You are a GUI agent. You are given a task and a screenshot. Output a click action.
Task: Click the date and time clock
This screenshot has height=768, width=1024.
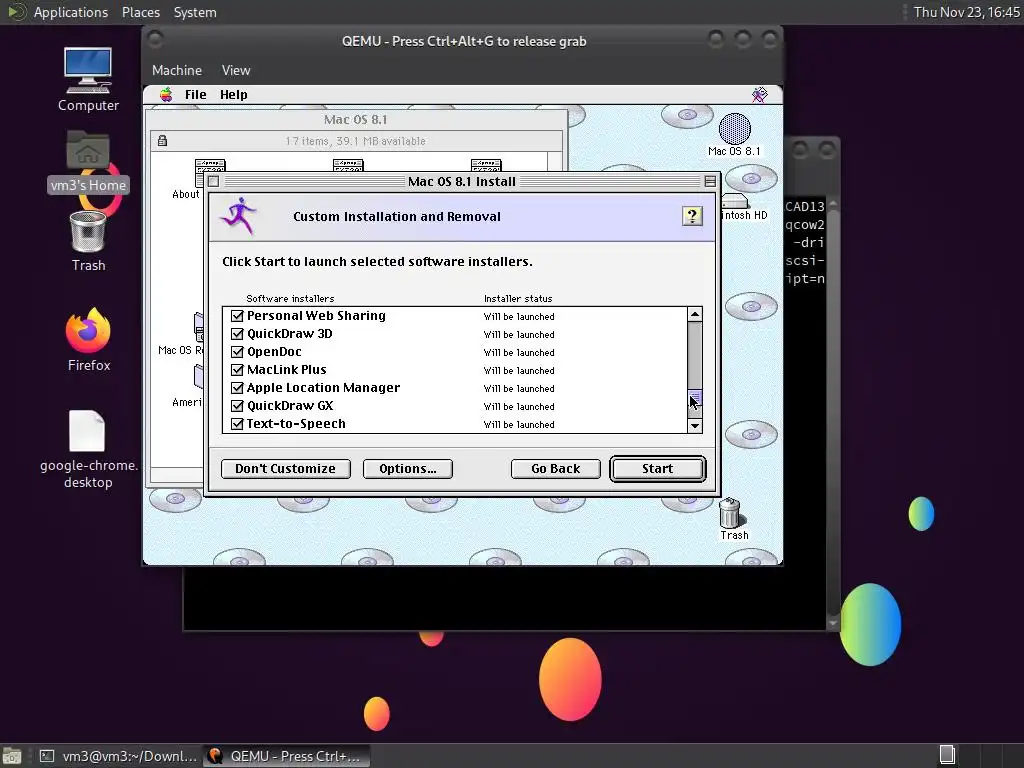pyautogui.click(x=966, y=12)
